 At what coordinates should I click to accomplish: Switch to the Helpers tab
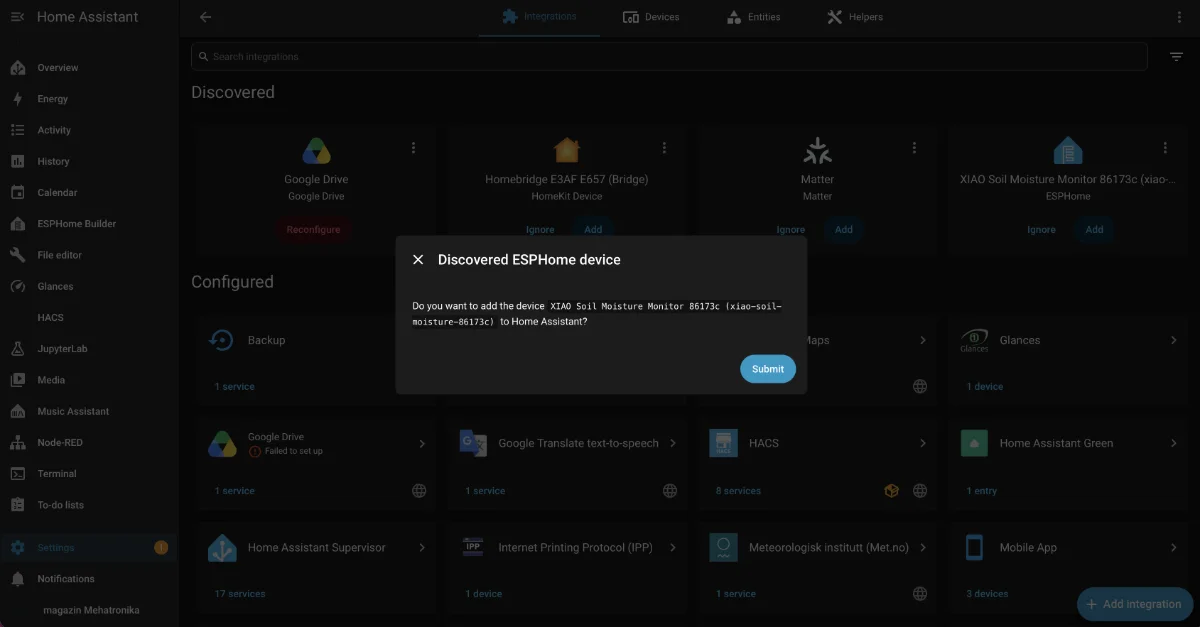click(855, 17)
